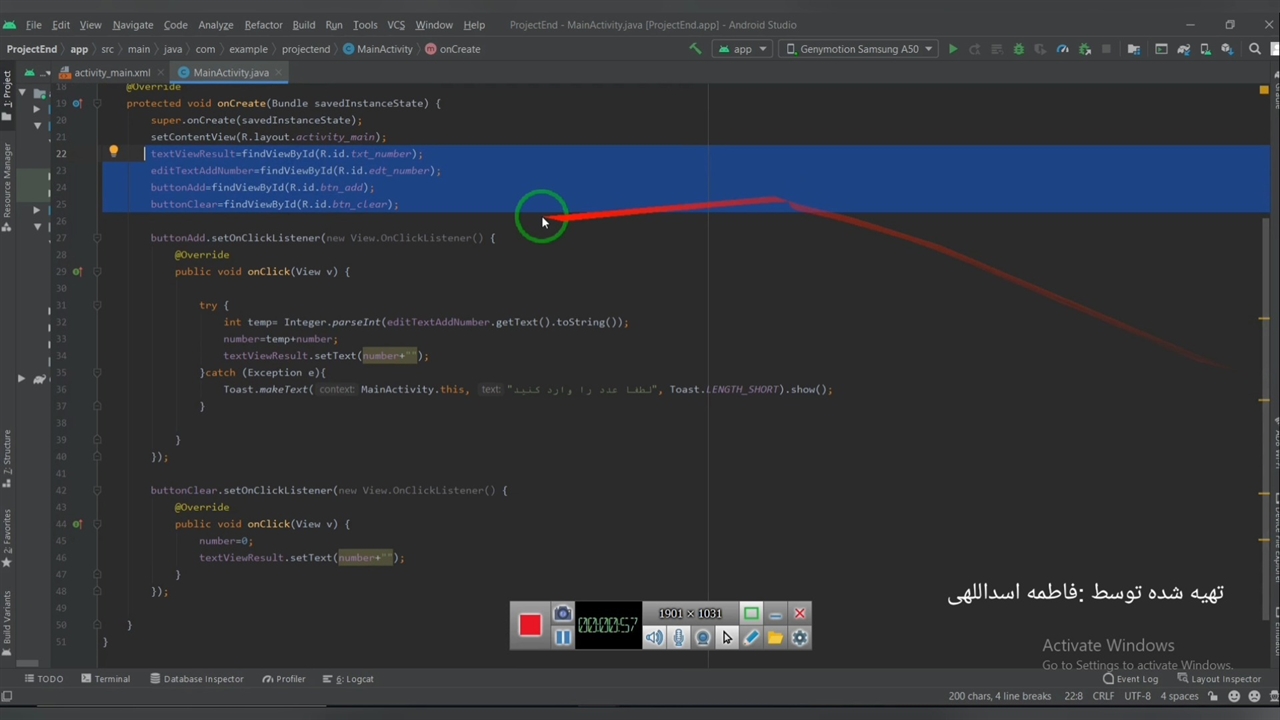
Task: Open the profiler gauge icon in toolbar
Action: coord(1062,49)
